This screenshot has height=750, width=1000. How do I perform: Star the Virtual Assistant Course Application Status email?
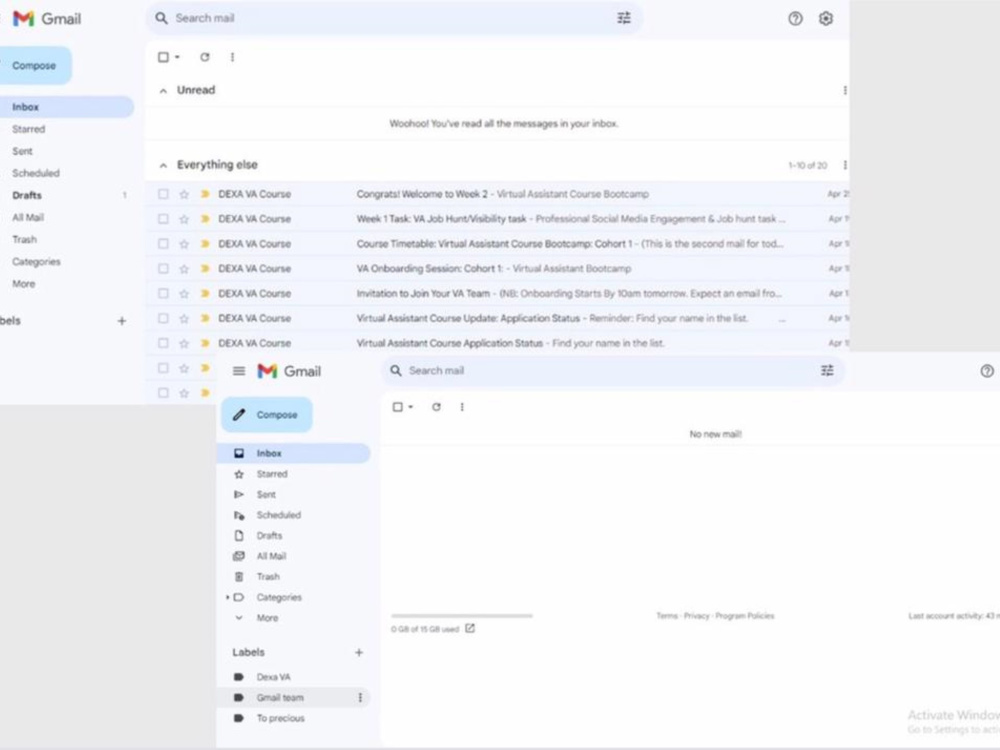click(184, 343)
